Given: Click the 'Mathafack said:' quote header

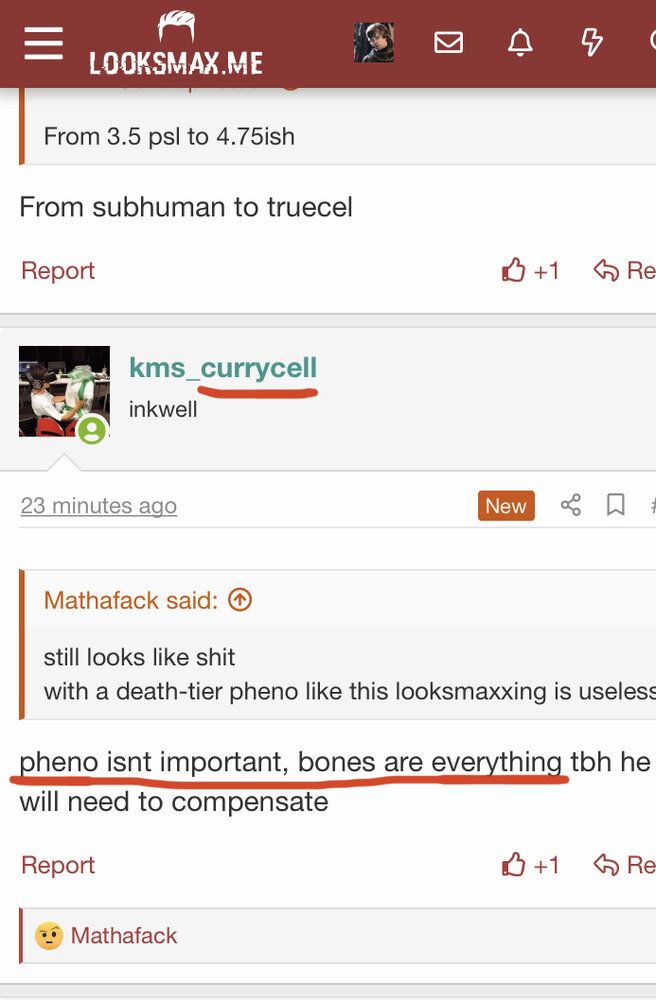Looking at the screenshot, I should 130,600.
